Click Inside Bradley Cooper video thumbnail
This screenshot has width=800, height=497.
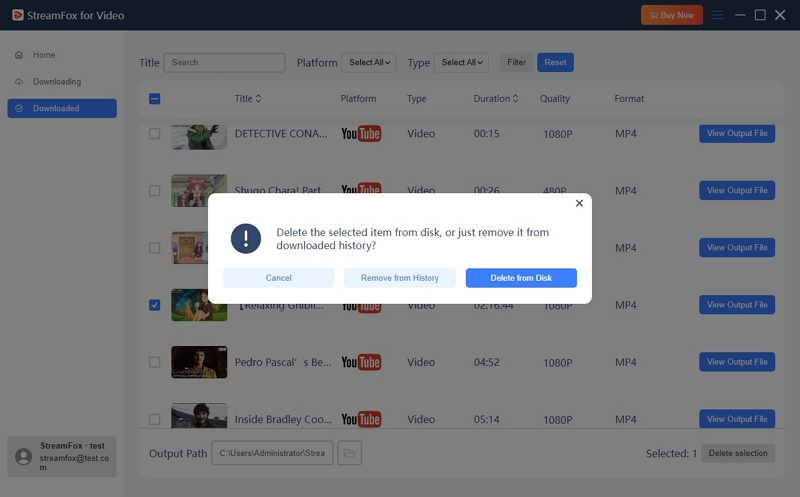199,415
